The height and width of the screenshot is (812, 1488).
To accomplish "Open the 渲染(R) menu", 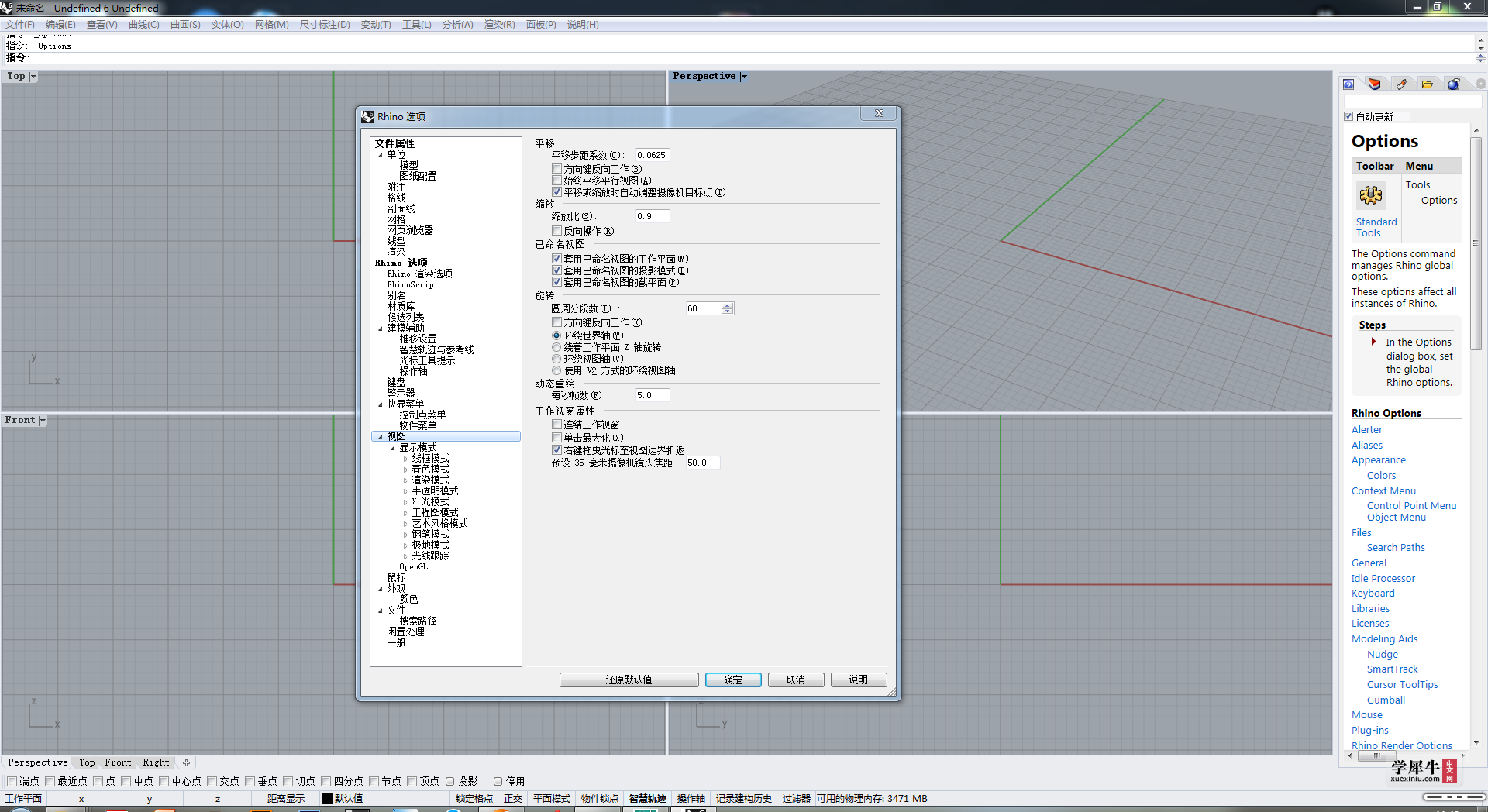I will [x=500, y=25].
